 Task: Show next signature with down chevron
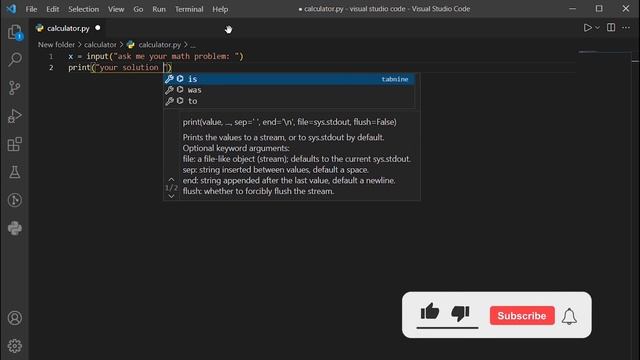point(171,196)
